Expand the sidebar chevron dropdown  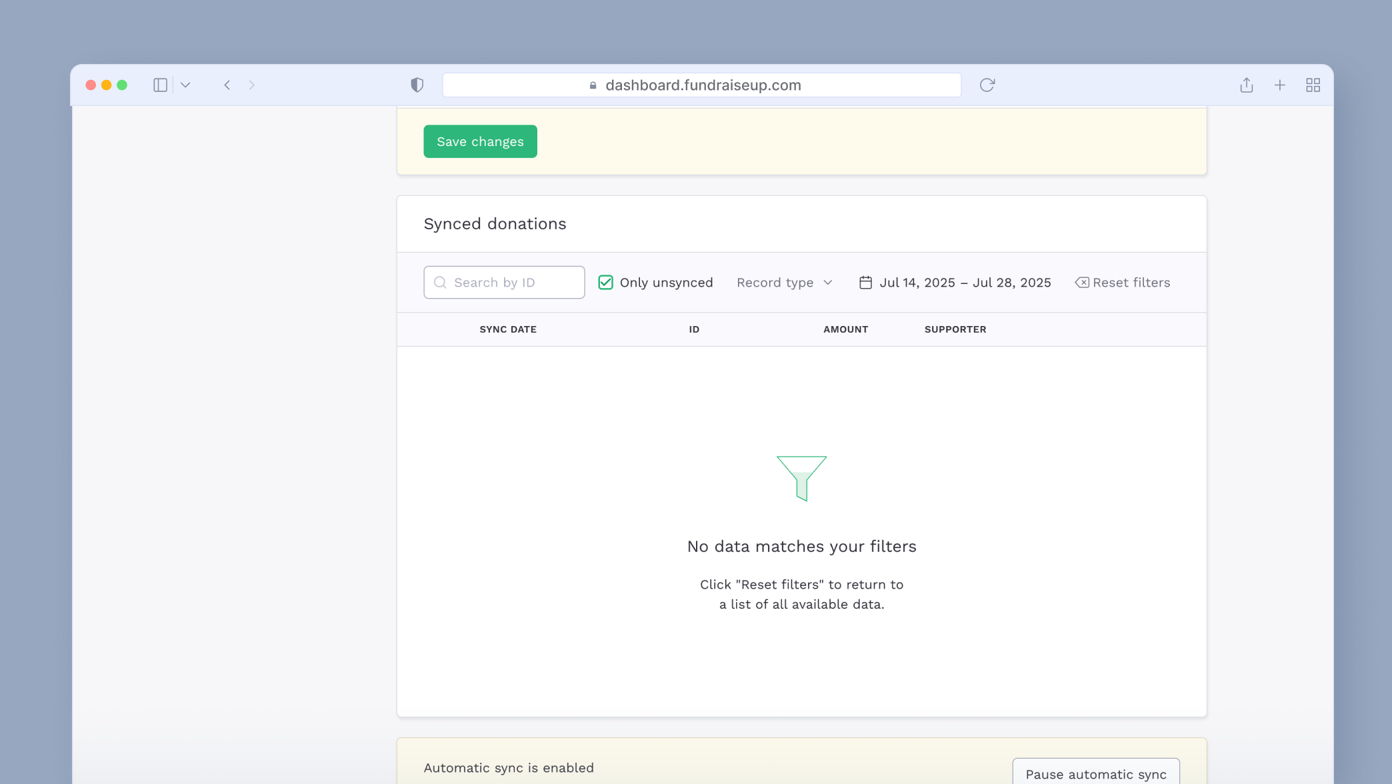(184, 85)
